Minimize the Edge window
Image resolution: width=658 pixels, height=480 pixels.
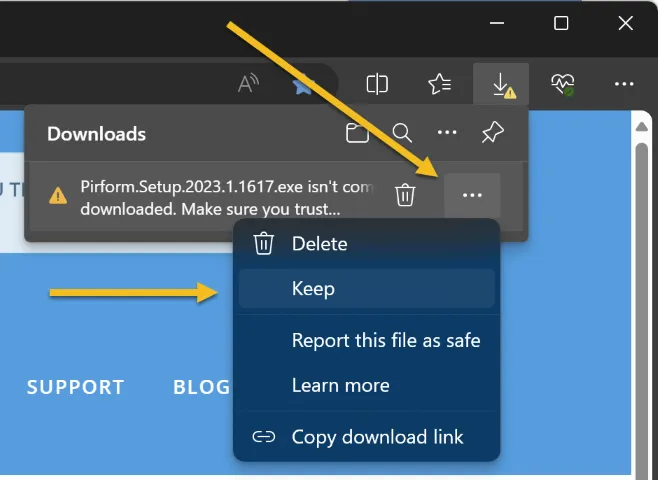point(497,23)
